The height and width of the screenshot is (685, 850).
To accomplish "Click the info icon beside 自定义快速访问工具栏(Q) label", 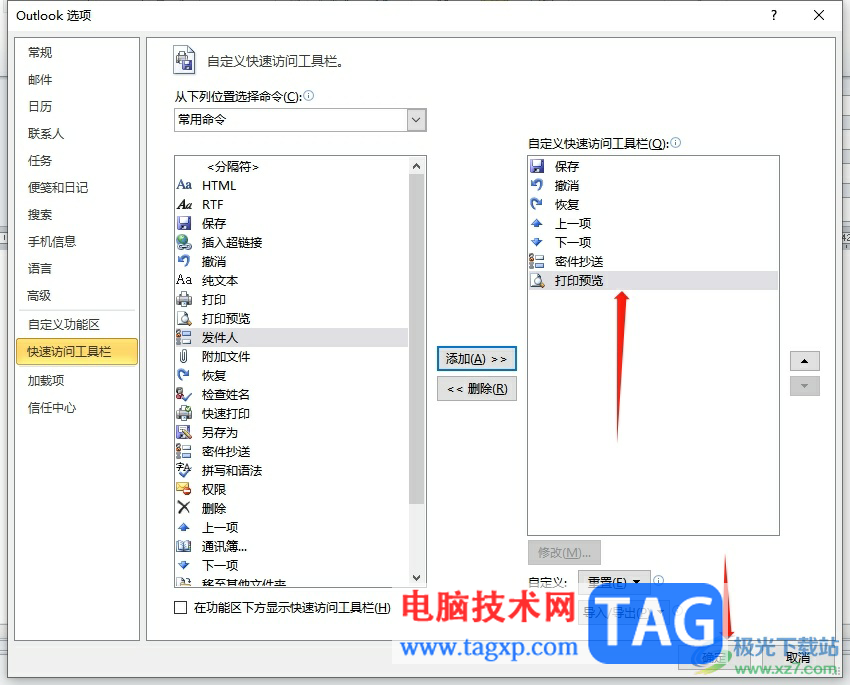I will coord(675,143).
